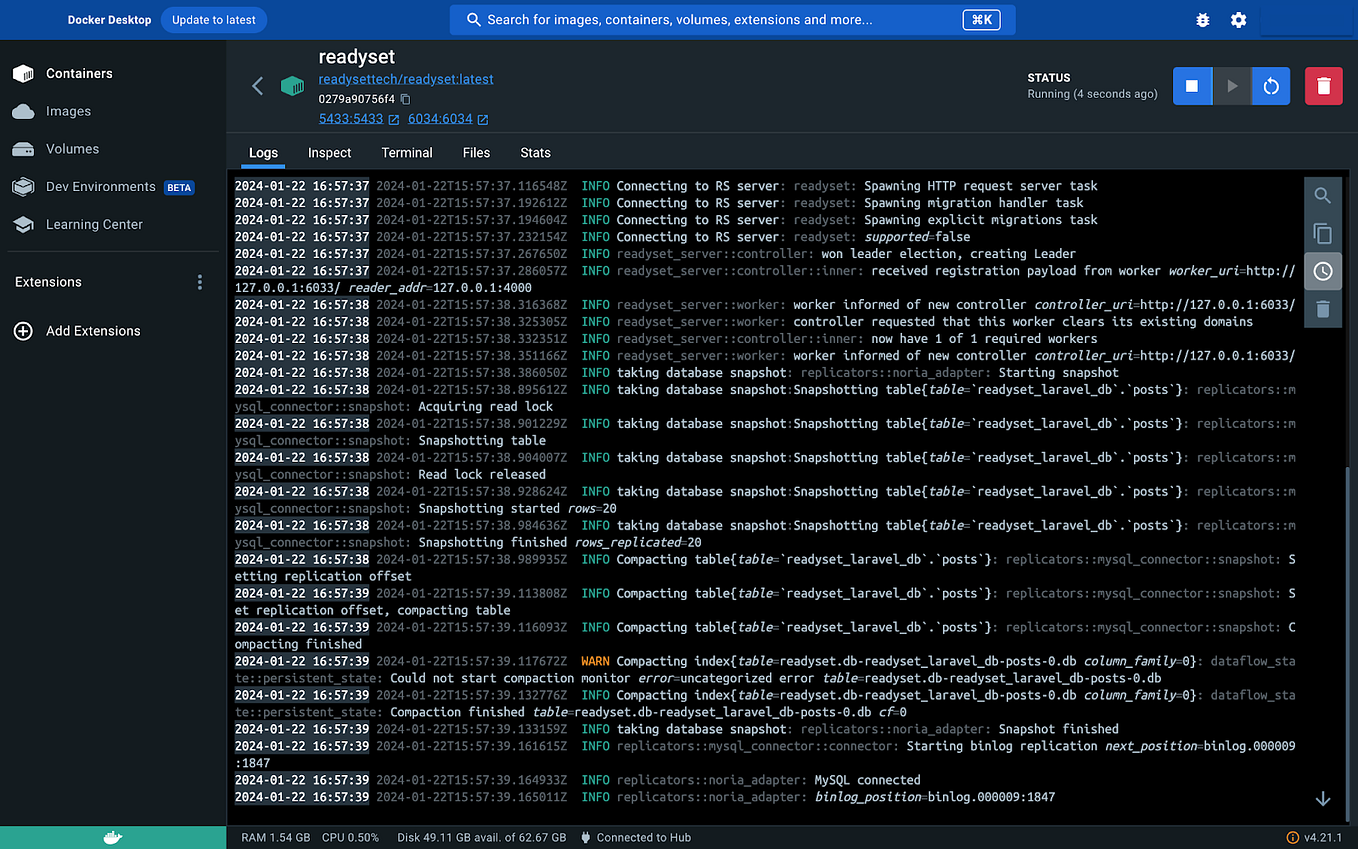Jump to latest logs with down arrow
Viewport: 1358px width, 849px height.
[x=1322, y=799]
